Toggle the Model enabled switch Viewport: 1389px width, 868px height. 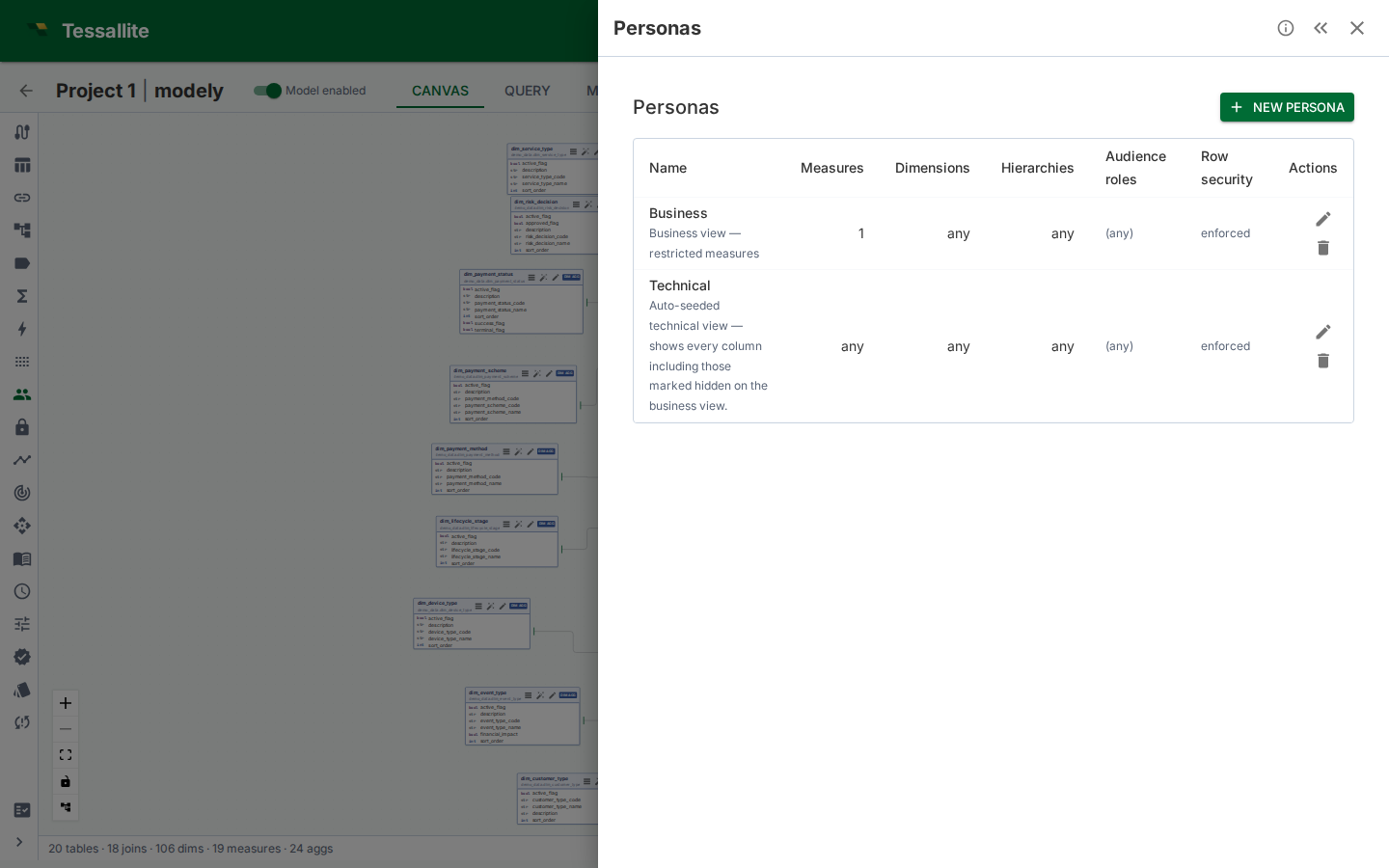click(267, 91)
